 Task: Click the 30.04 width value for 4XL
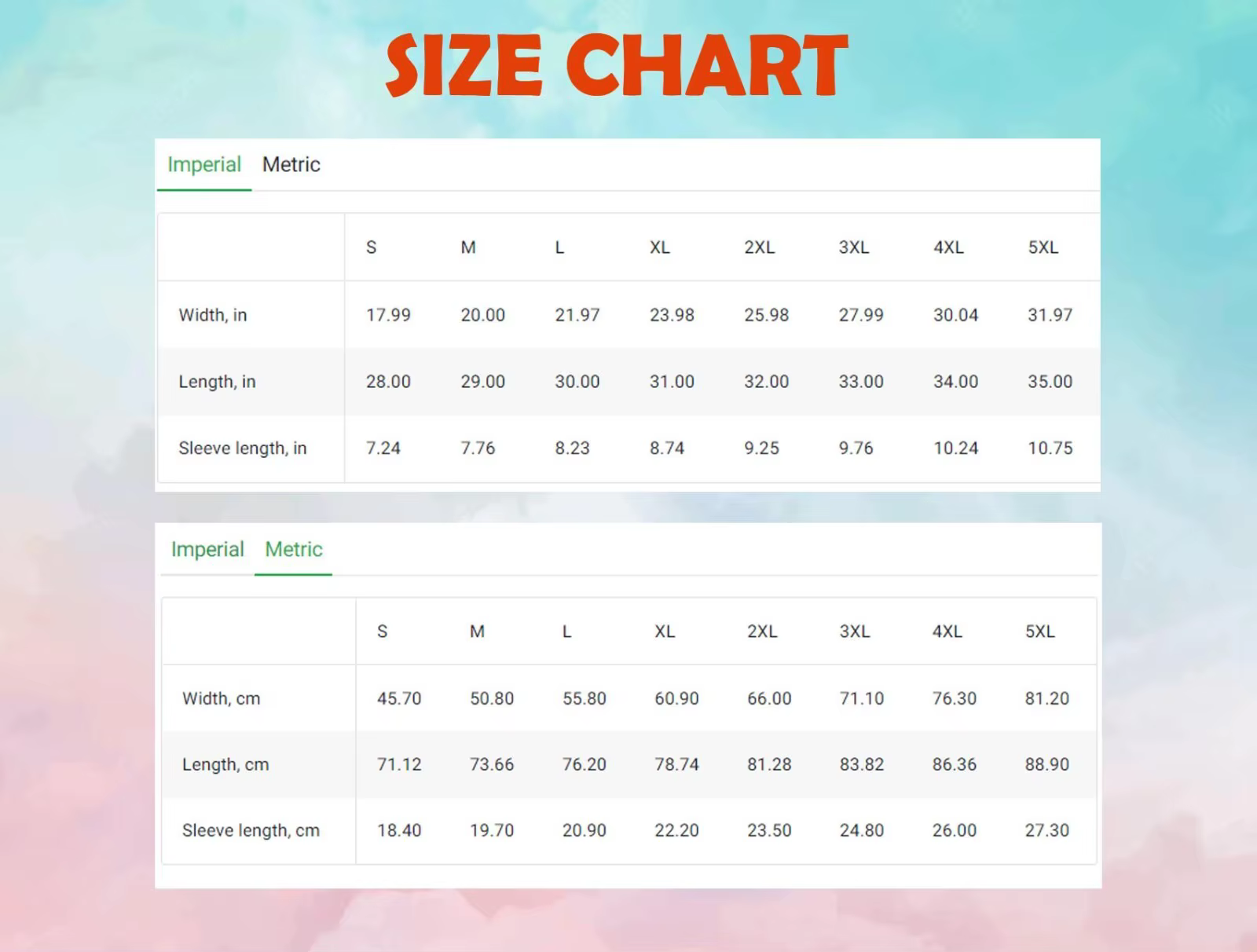(x=956, y=315)
